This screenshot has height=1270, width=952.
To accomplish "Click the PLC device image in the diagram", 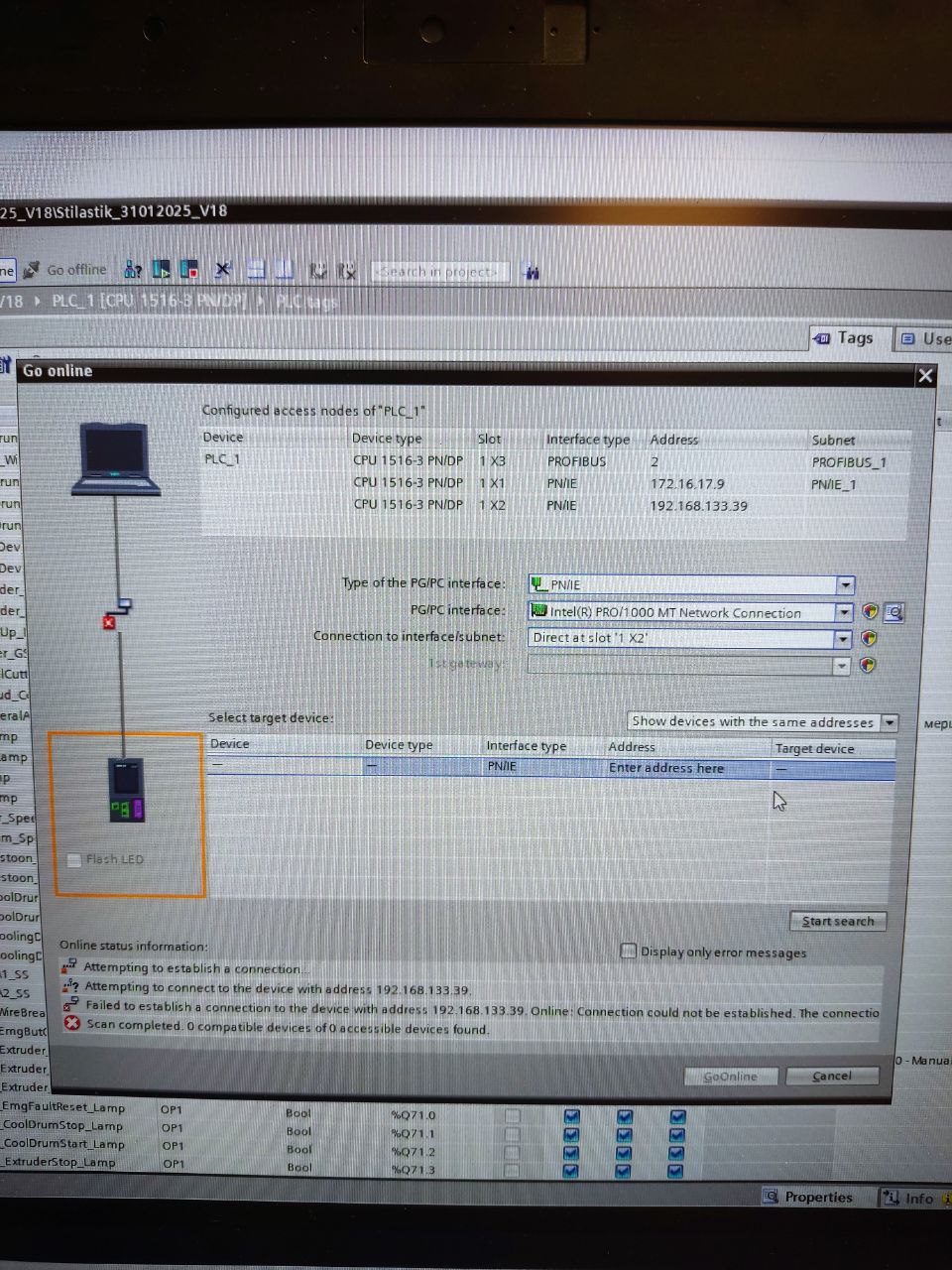I will [126, 790].
